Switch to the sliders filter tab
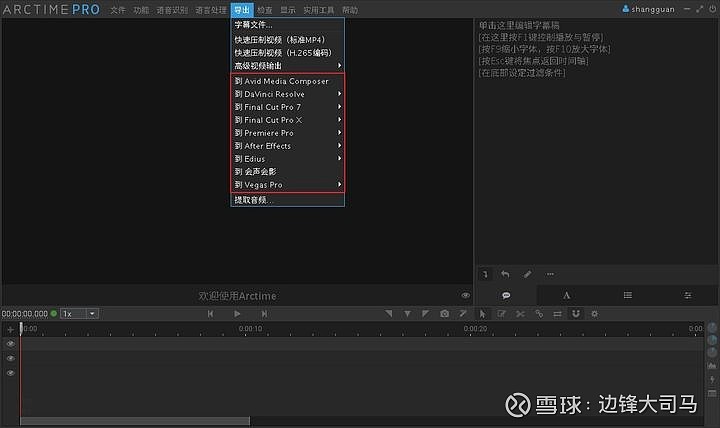This screenshot has width=720, height=428. (687, 295)
